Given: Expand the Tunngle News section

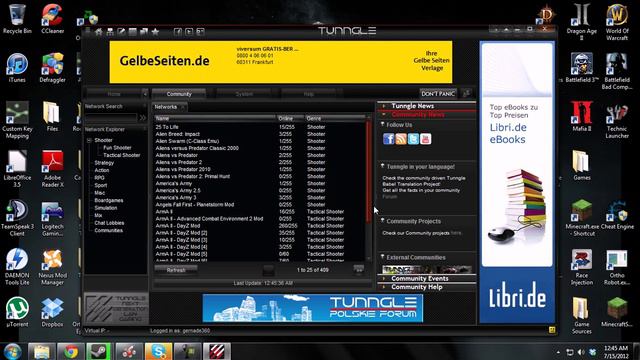Looking at the screenshot, I should tap(427, 106).
